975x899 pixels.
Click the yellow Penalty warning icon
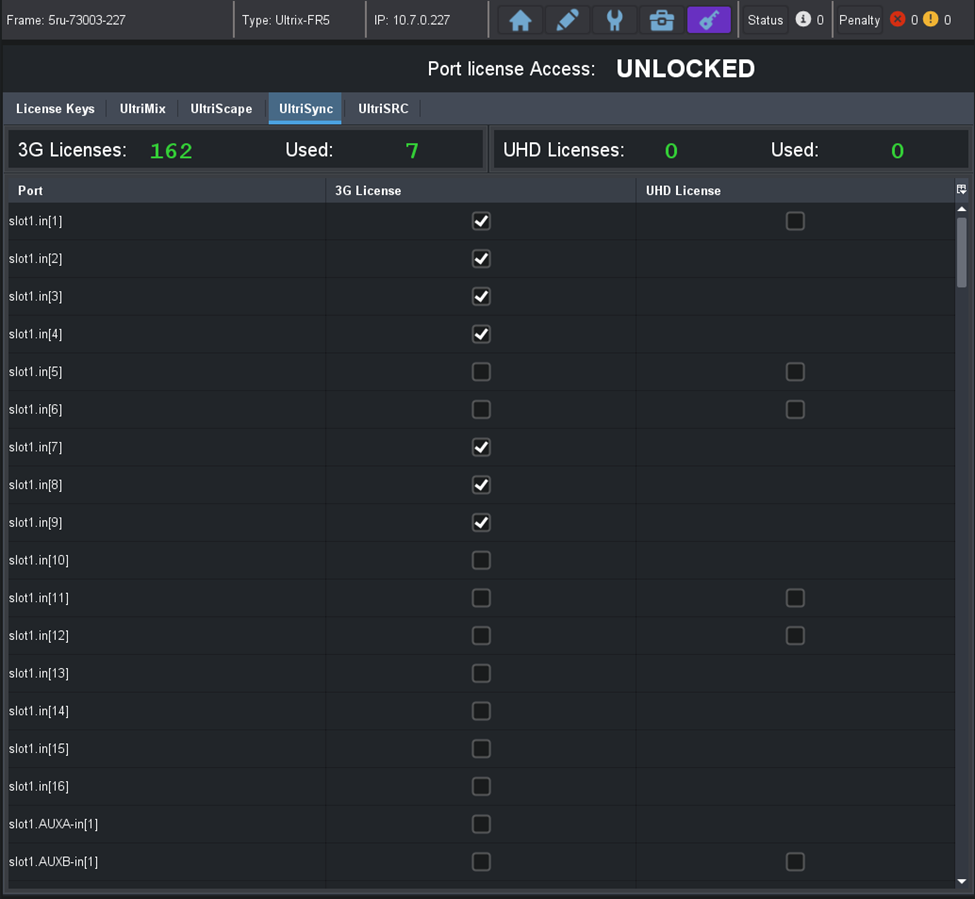pyautogui.click(x=930, y=19)
